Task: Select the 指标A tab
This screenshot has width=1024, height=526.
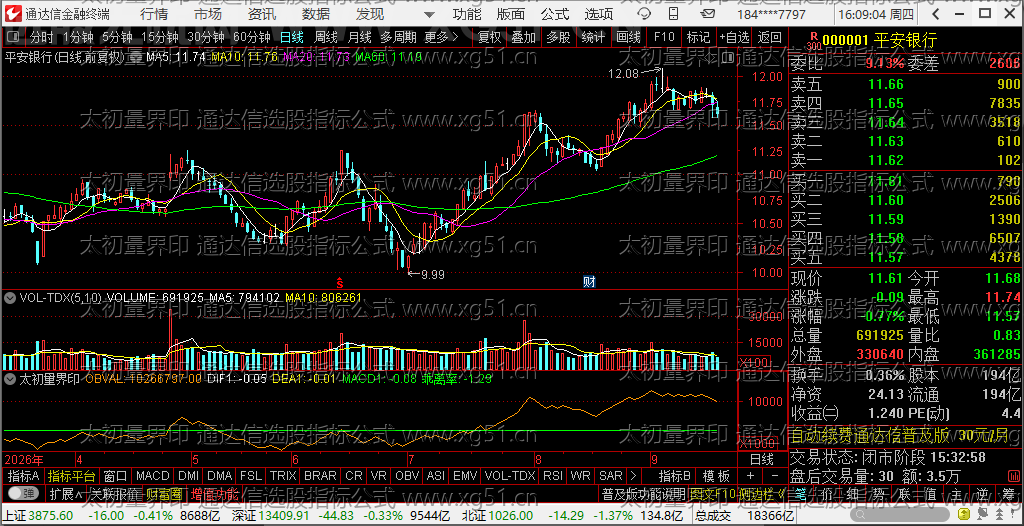Action: (24, 476)
